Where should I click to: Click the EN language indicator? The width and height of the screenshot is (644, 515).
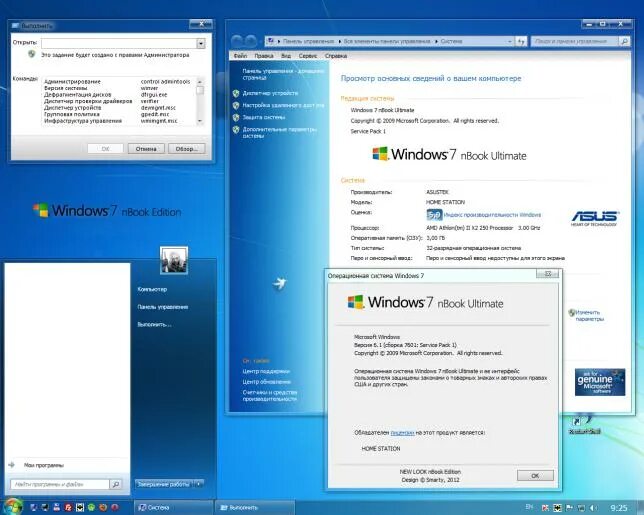coord(530,508)
